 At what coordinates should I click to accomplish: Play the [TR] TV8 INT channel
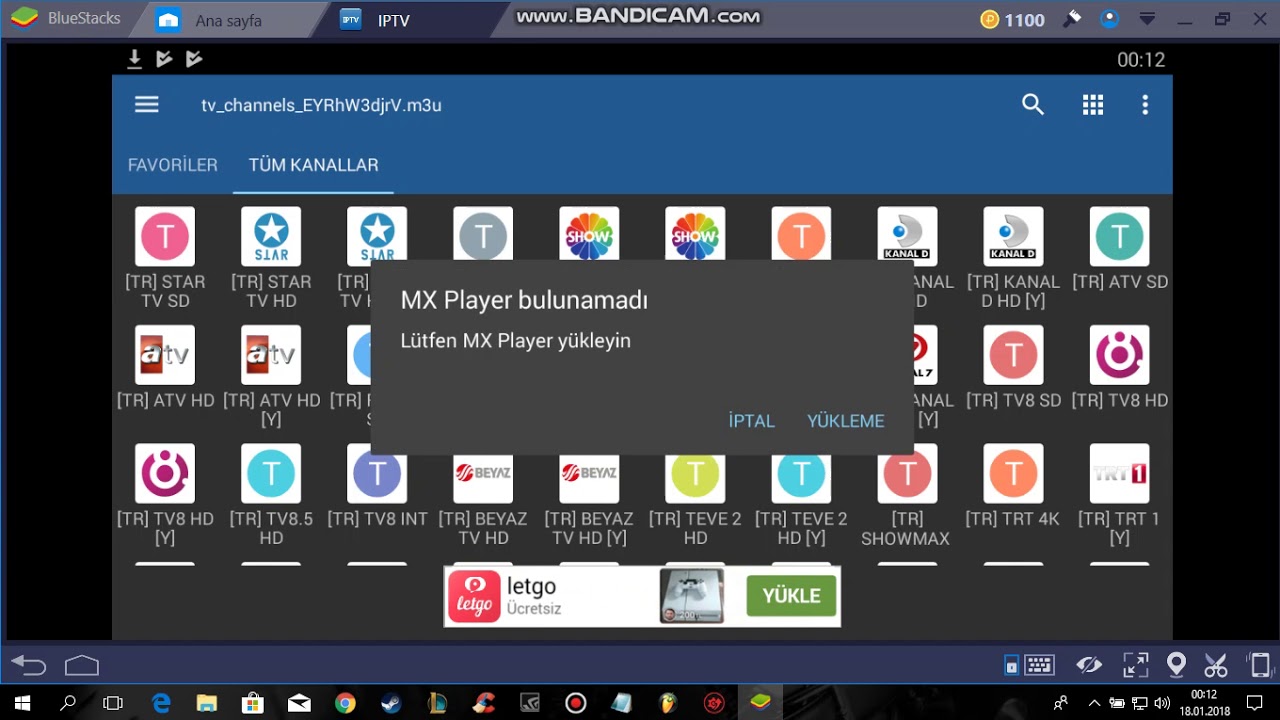377,486
